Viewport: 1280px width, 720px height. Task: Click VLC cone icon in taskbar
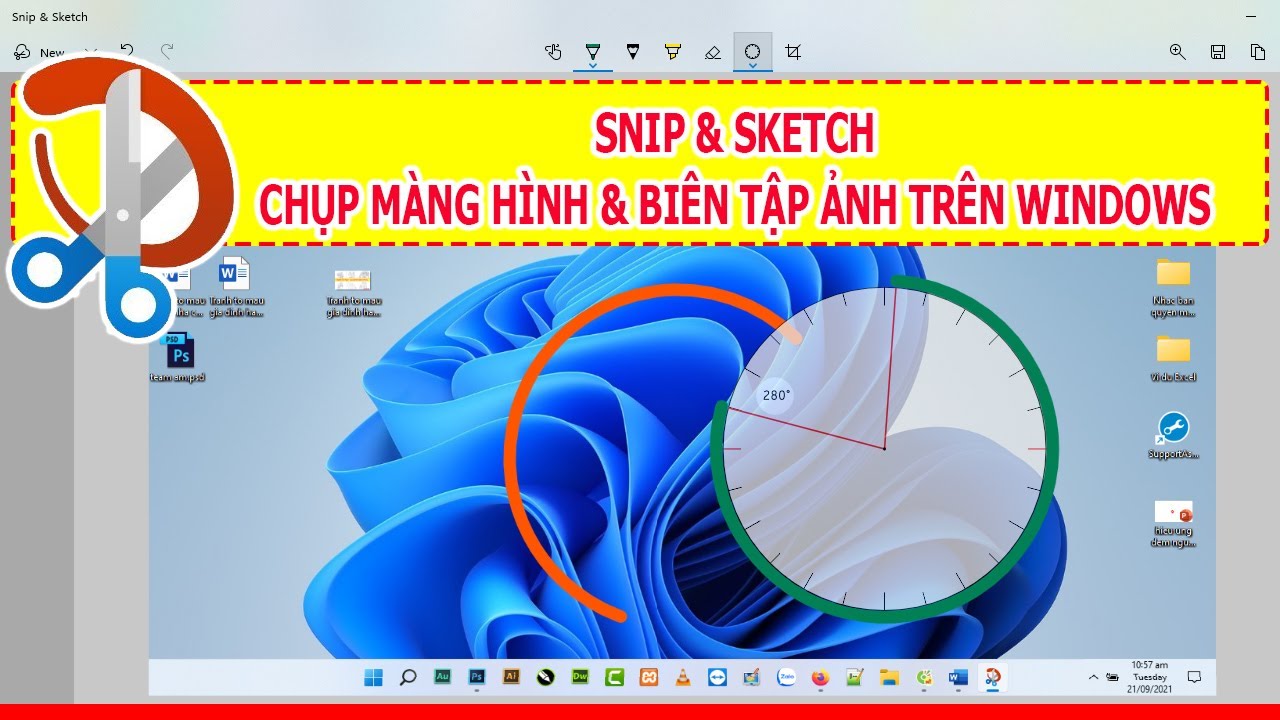(x=683, y=677)
